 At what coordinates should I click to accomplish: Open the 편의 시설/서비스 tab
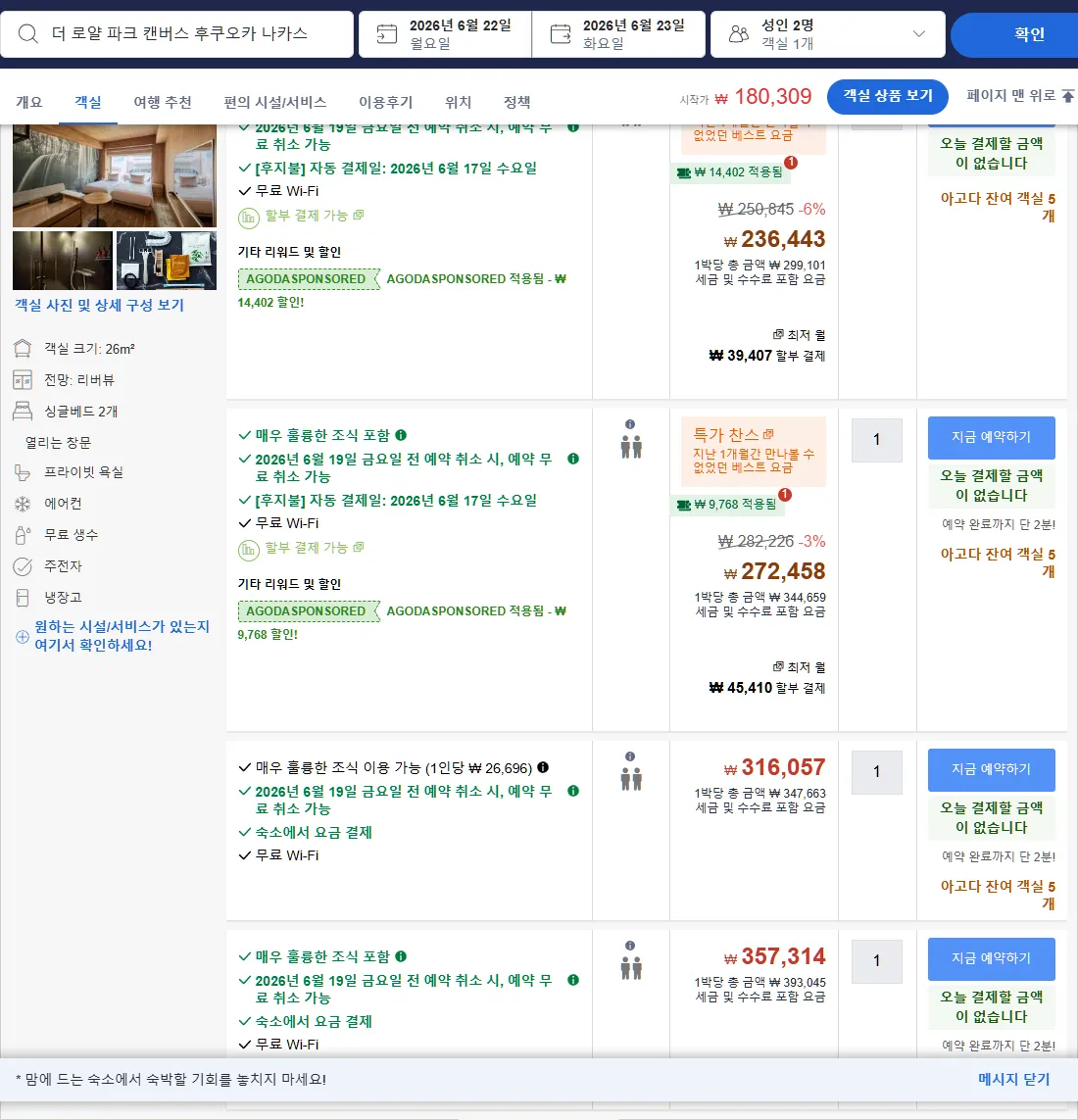pos(275,102)
